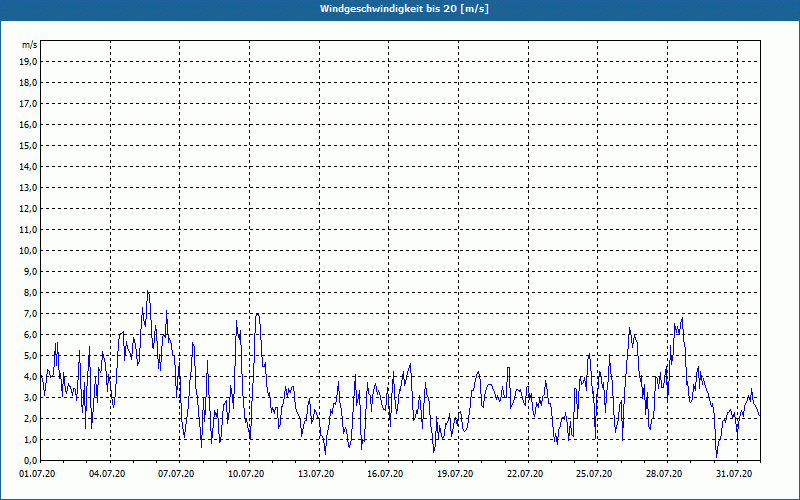Click the '11,0' y-axis label

tap(28, 230)
